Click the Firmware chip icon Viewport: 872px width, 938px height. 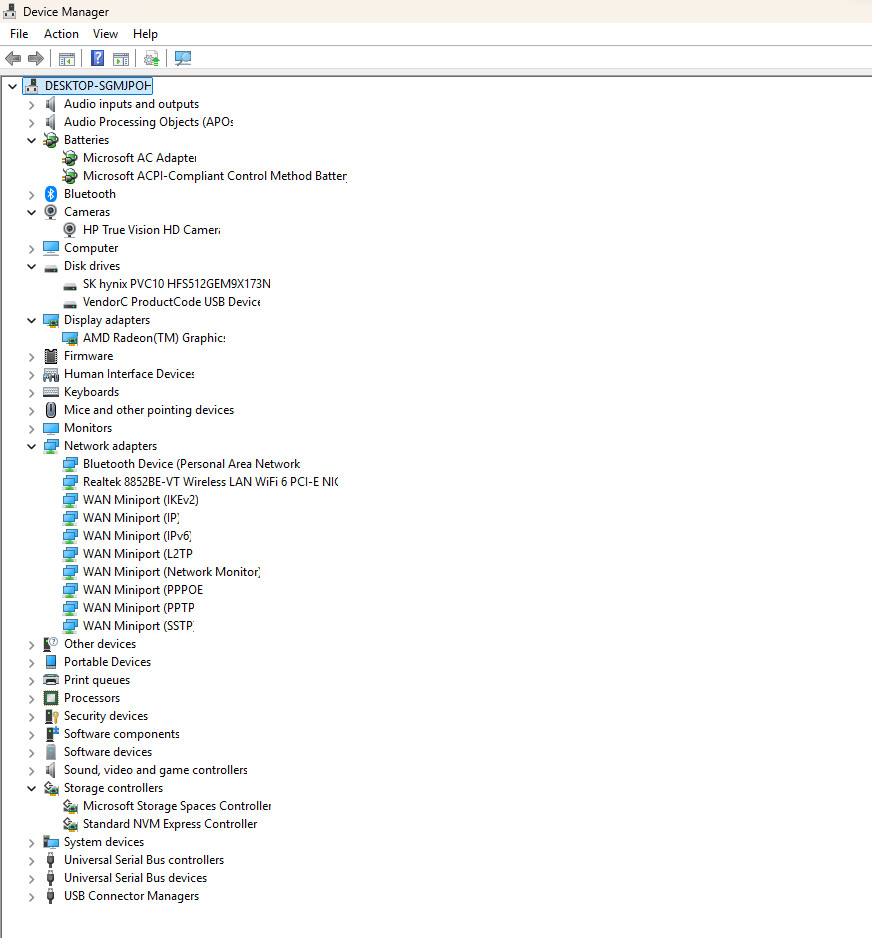[51, 356]
